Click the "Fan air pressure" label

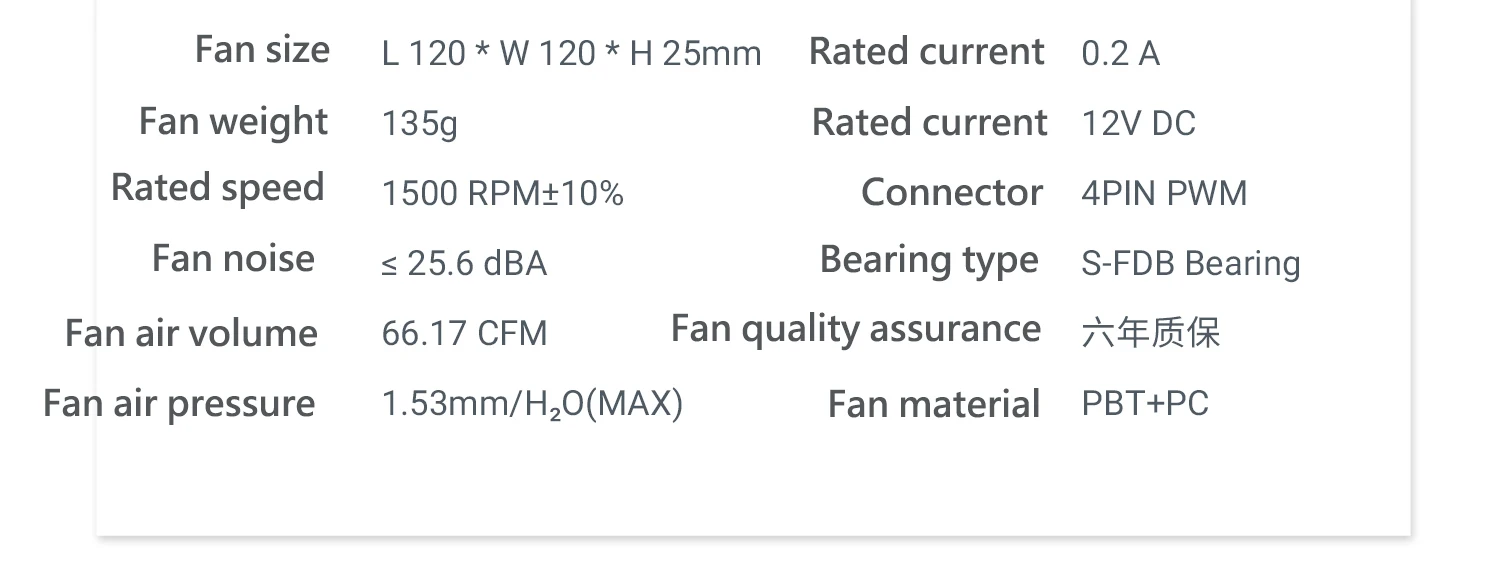(x=179, y=404)
